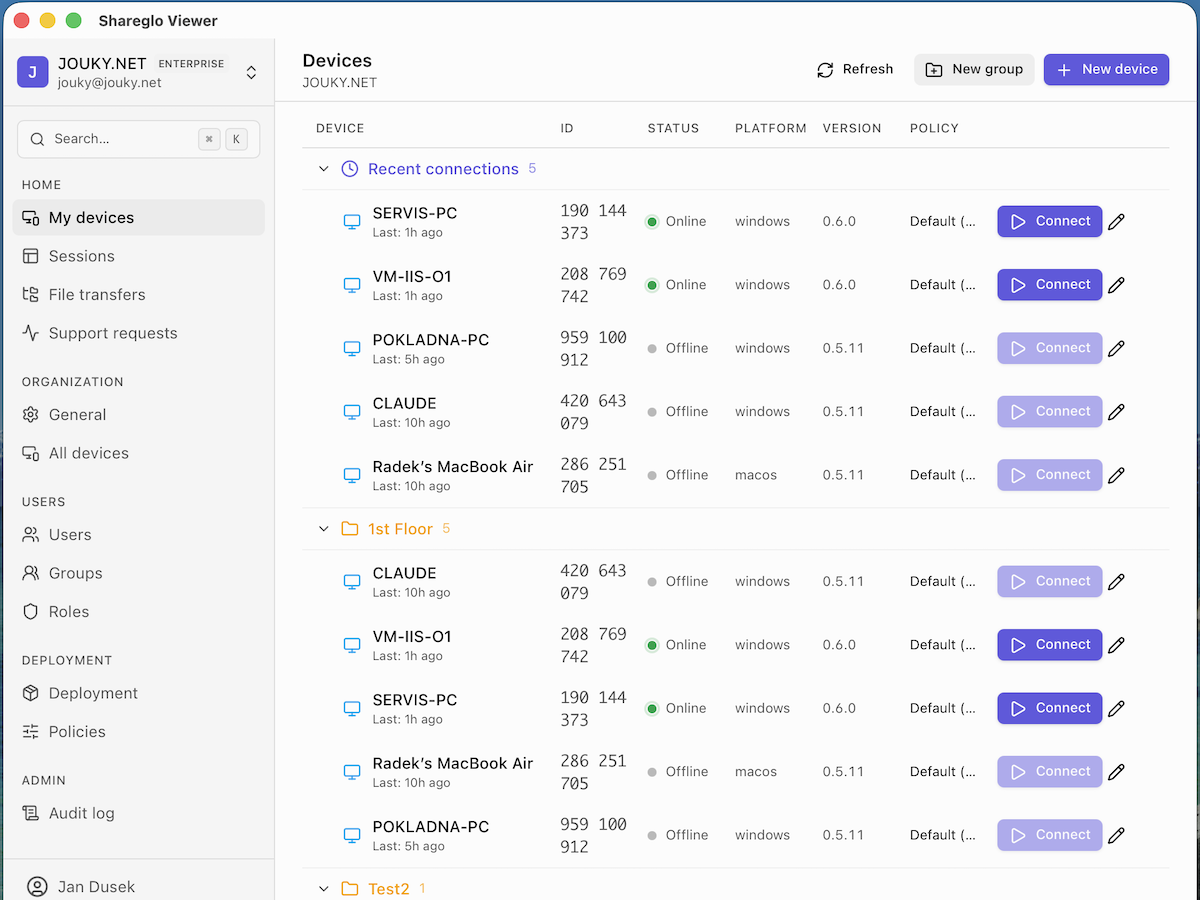
Task: Click edit pencil for VM-IIS-O1 in 1st Floor group
Action: [x=1117, y=645]
